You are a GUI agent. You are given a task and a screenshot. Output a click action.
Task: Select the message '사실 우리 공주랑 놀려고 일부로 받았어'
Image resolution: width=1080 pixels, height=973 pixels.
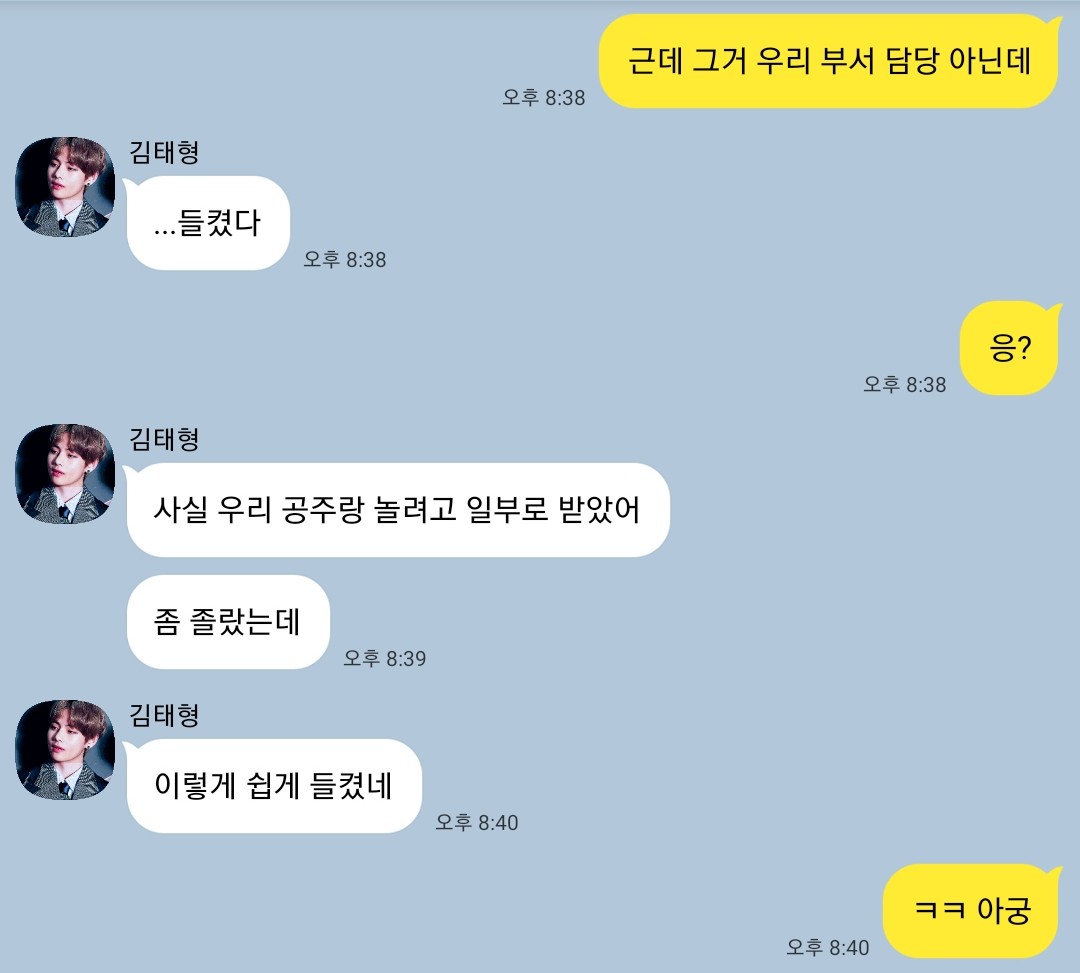[x=397, y=510]
